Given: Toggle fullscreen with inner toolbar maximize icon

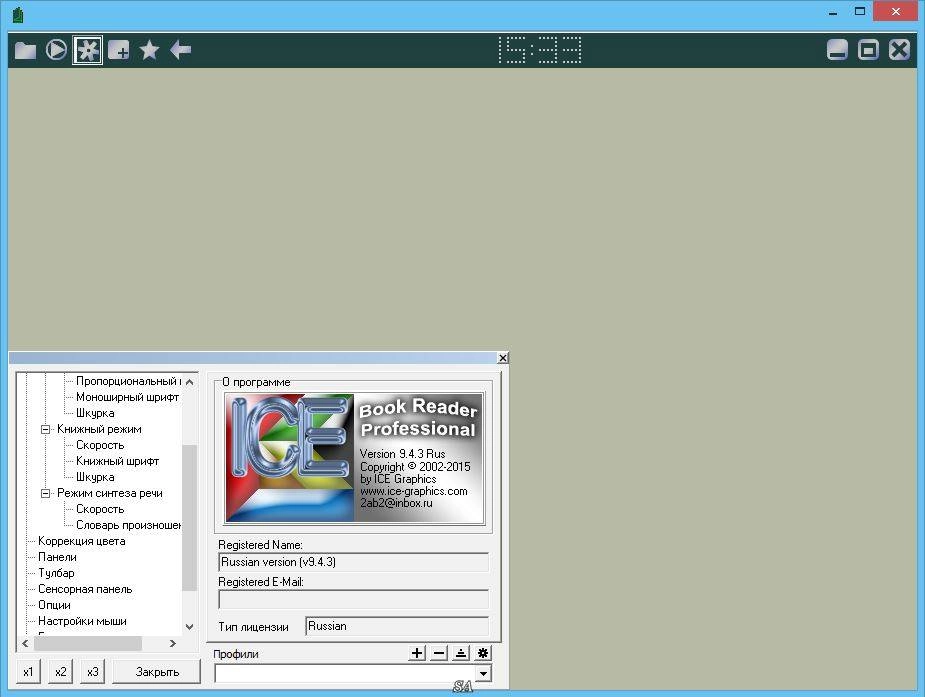Looking at the screenshot, I should point(868,50).
